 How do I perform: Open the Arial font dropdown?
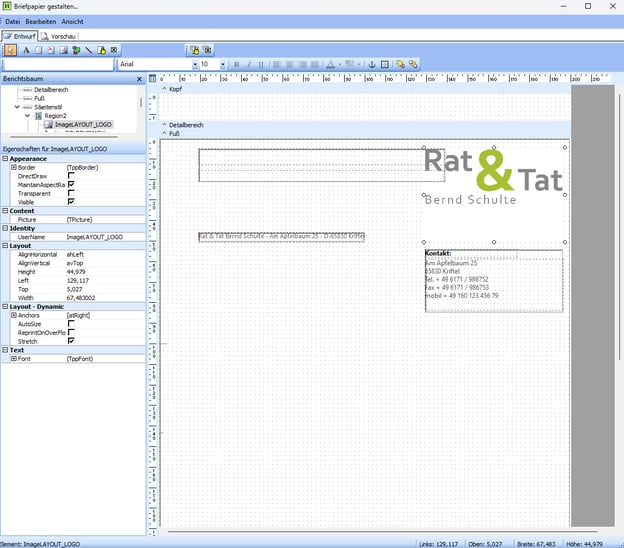coord(194,64)
